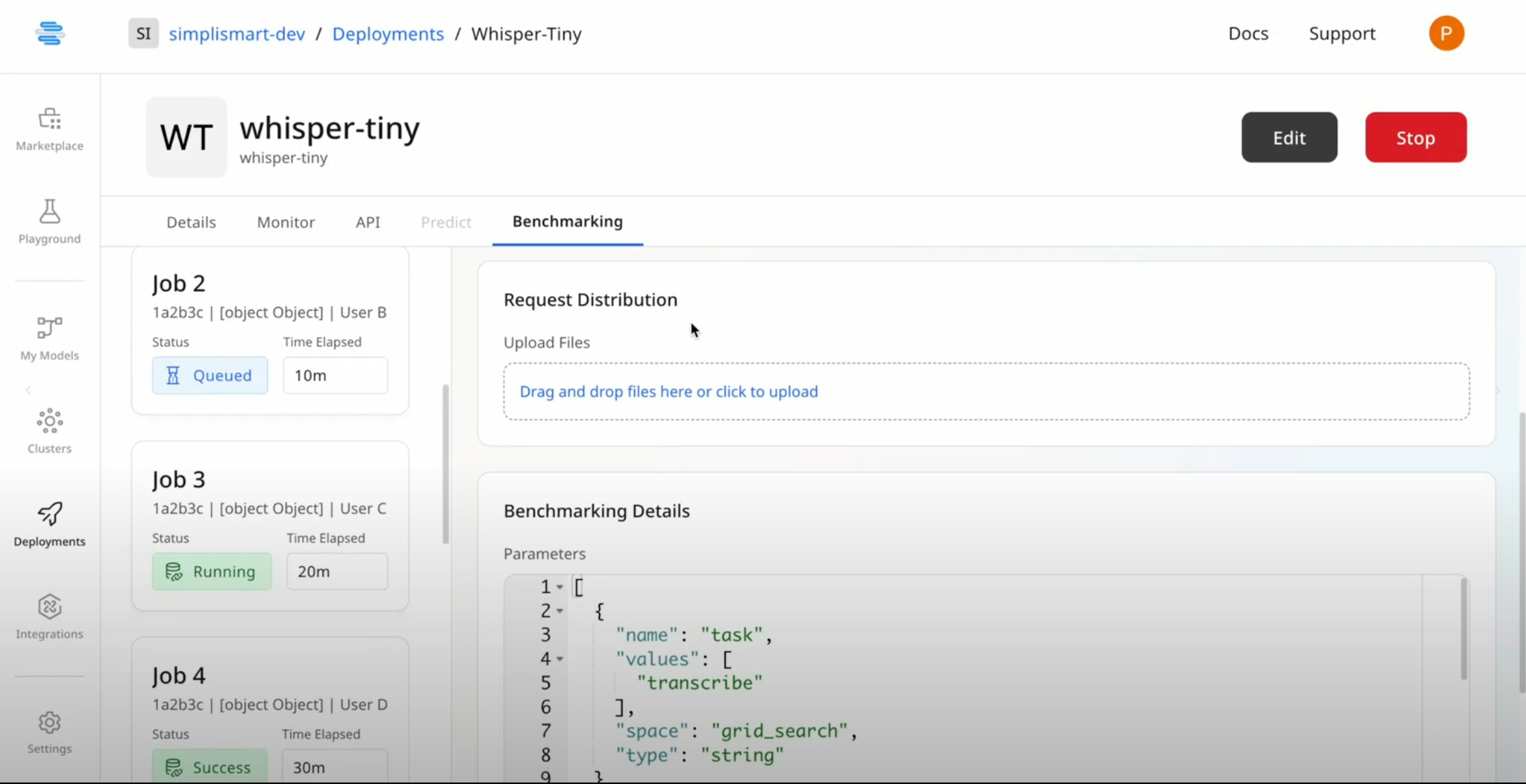The height and width of the screenshot is (784, 1526).
Task: Open the orange P profile avatar
Action: coord(1446,33)
